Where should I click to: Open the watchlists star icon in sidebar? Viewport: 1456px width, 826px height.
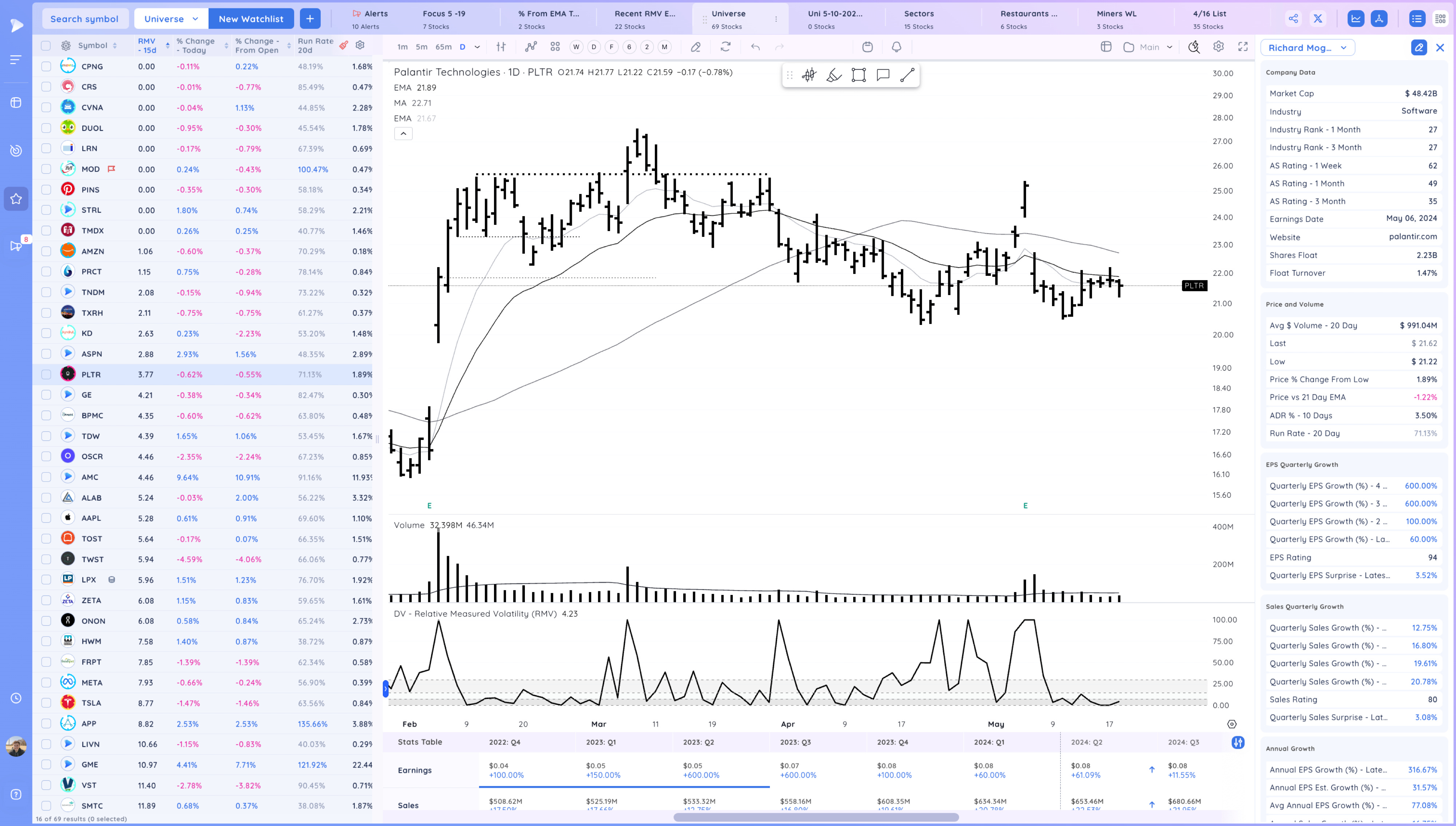coord(16,199)
